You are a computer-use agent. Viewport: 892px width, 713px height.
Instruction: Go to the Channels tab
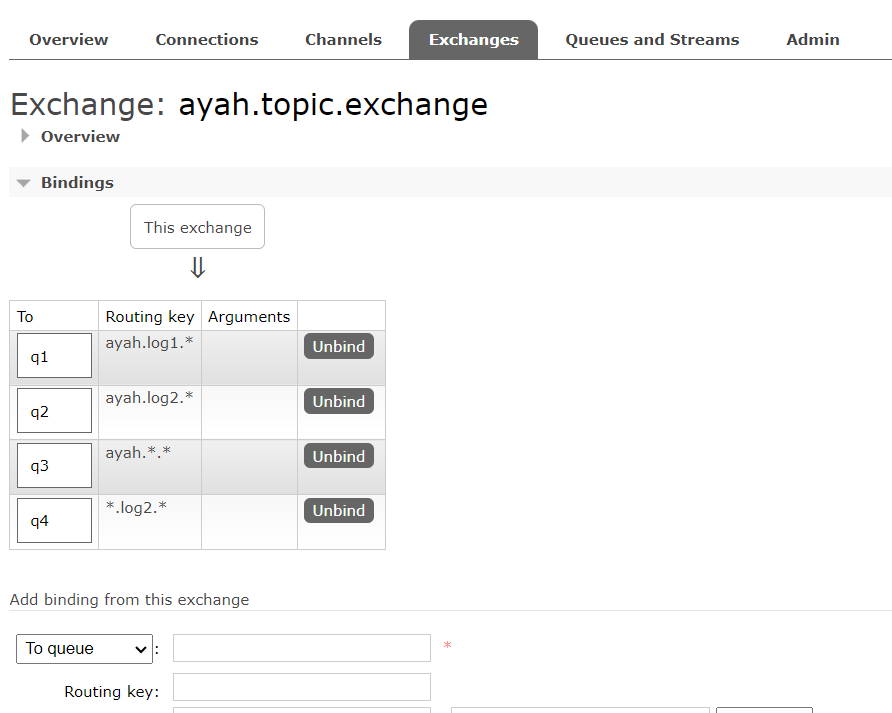coord(343,40)
